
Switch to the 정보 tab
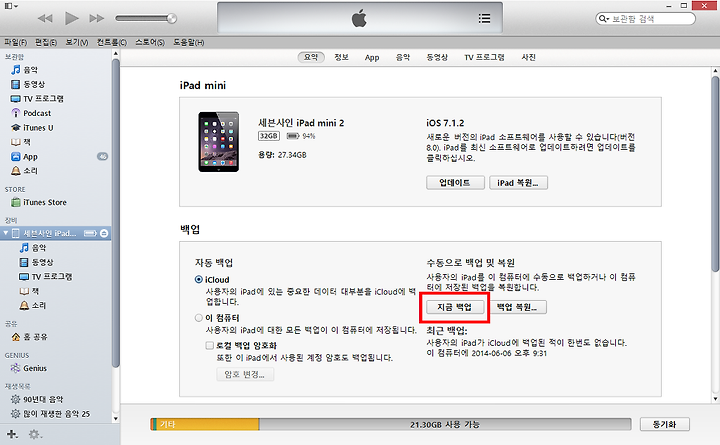[341, 57]
